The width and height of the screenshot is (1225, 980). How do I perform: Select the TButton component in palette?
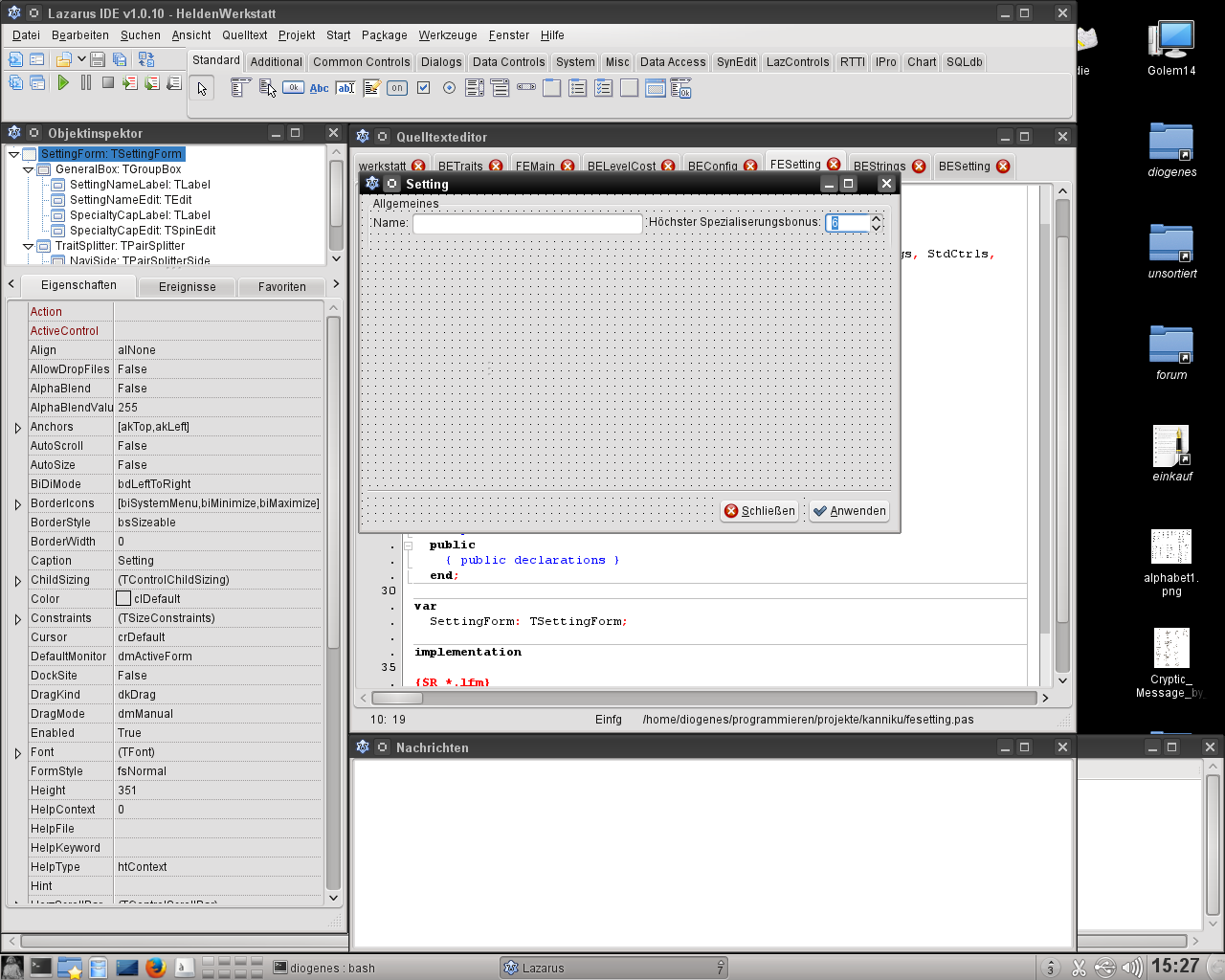pos(293,88)
